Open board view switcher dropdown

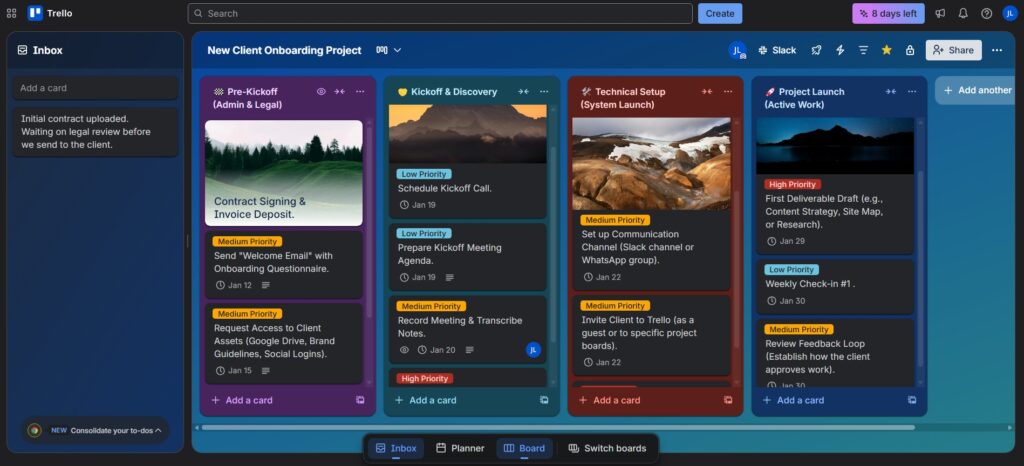[389, 50]
